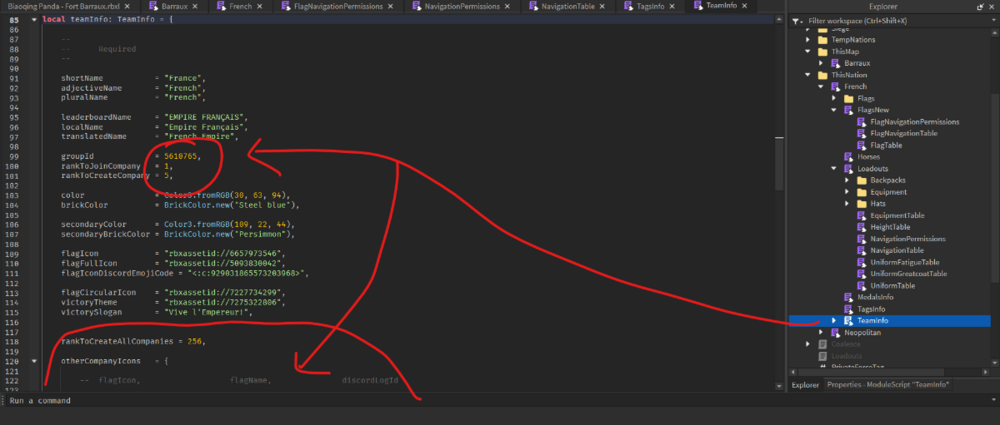Screen dimensions: 1000x425
Task: Switch to the NavigationTable tab
Action: (568, 6)
